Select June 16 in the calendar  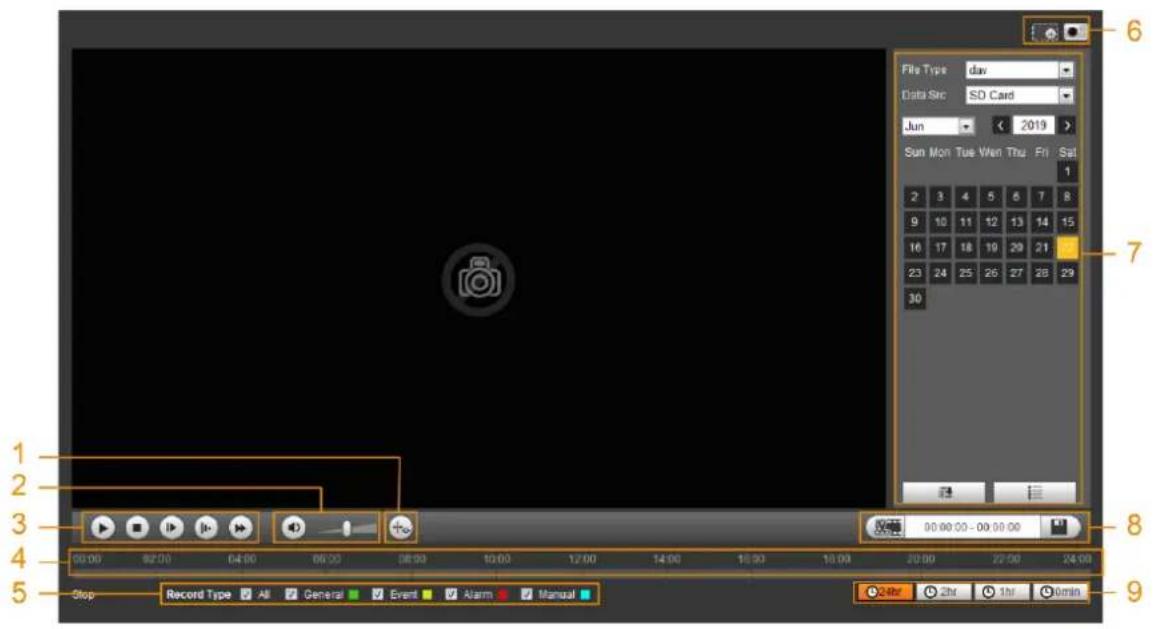click(x=915, y=248)
